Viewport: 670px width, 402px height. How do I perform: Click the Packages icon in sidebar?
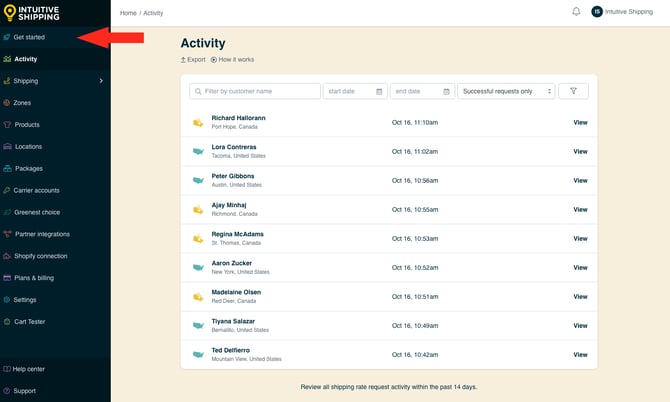point(7,168)
